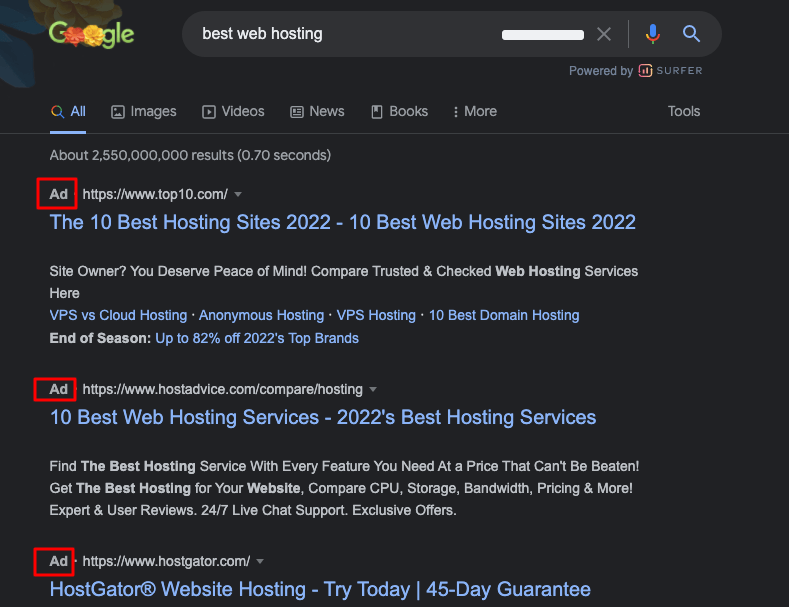This screenshot has height=607, width=789.
Task: Start voice search with the microphone icon
Action: 653,34
